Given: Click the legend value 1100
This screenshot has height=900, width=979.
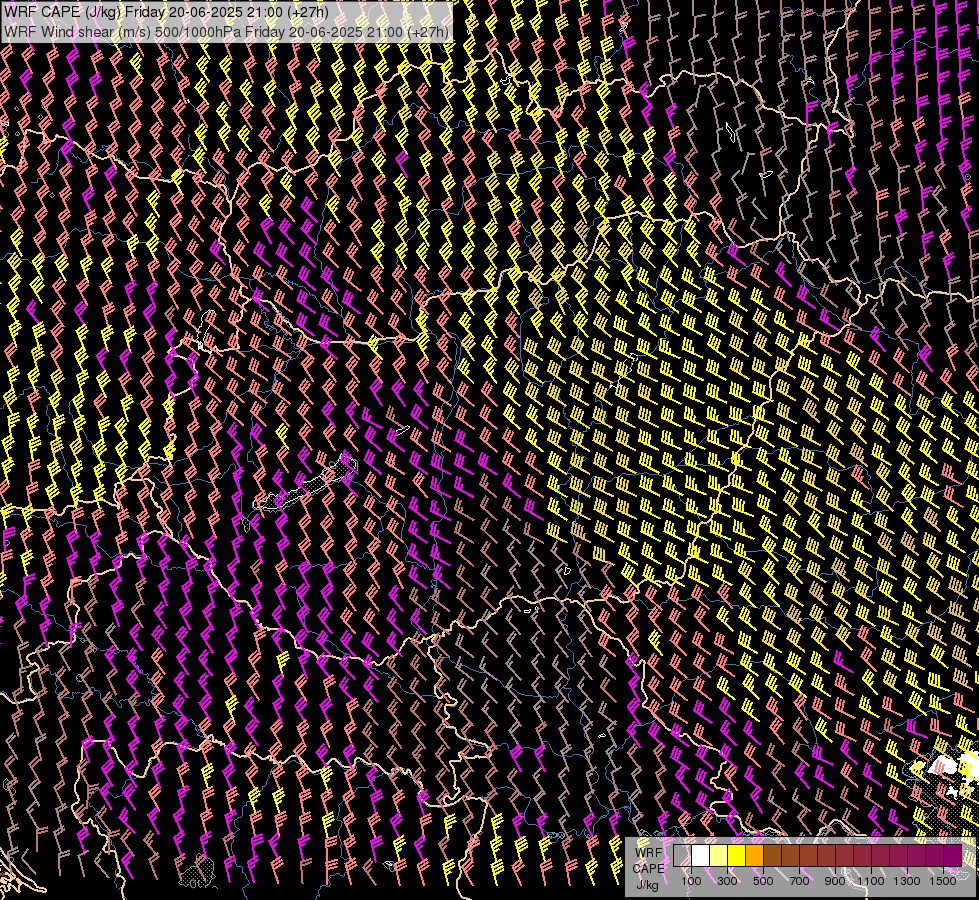Looking at the screenshot, I should pyautogui.click(x=871, y=881).
